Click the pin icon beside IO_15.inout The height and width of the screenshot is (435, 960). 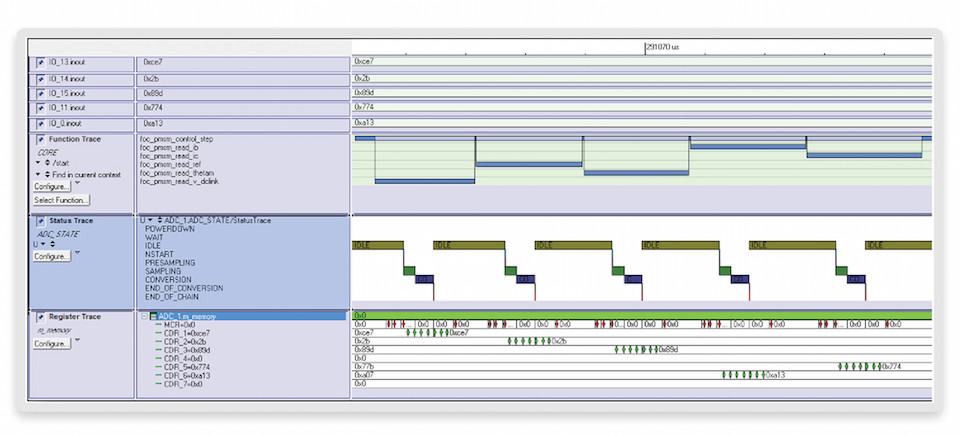tap(41, 94)
